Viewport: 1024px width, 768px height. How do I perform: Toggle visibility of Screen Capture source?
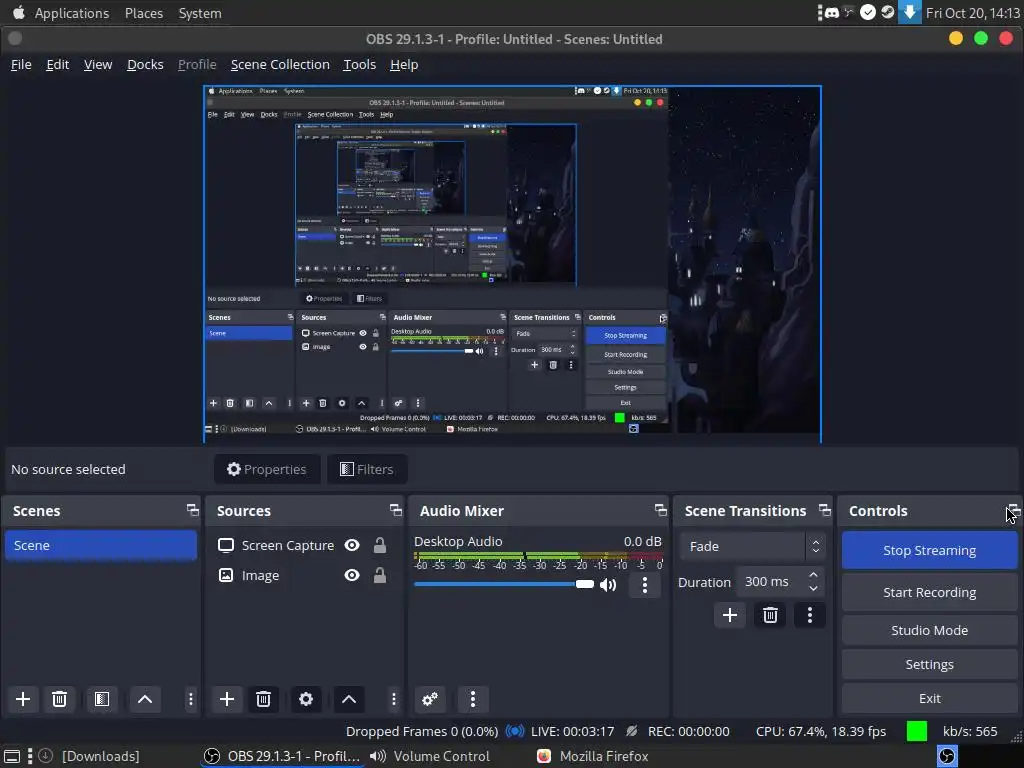tap(352, 545)
